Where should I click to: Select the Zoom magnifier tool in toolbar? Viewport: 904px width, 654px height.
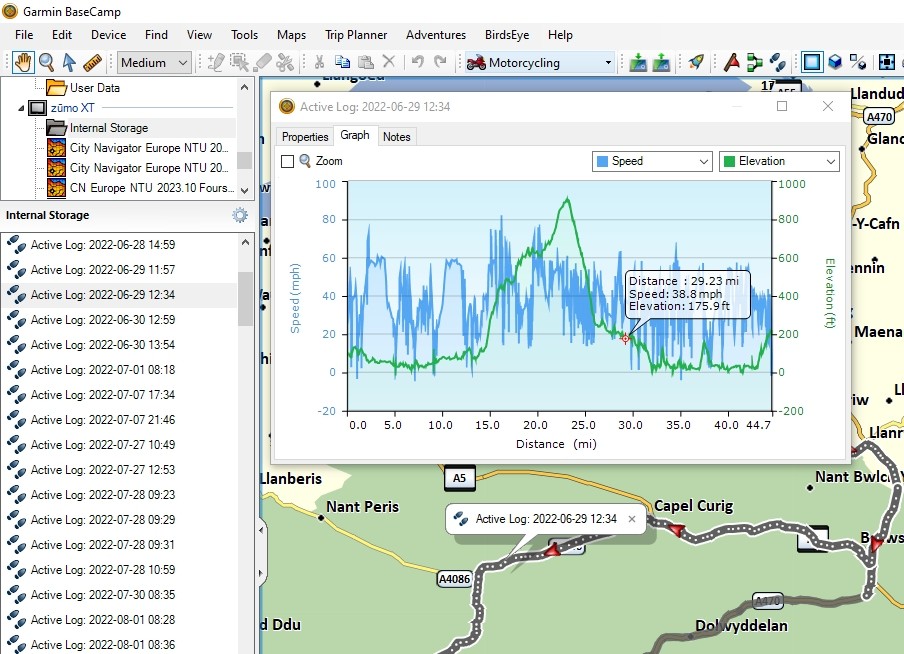click(46, 62)
